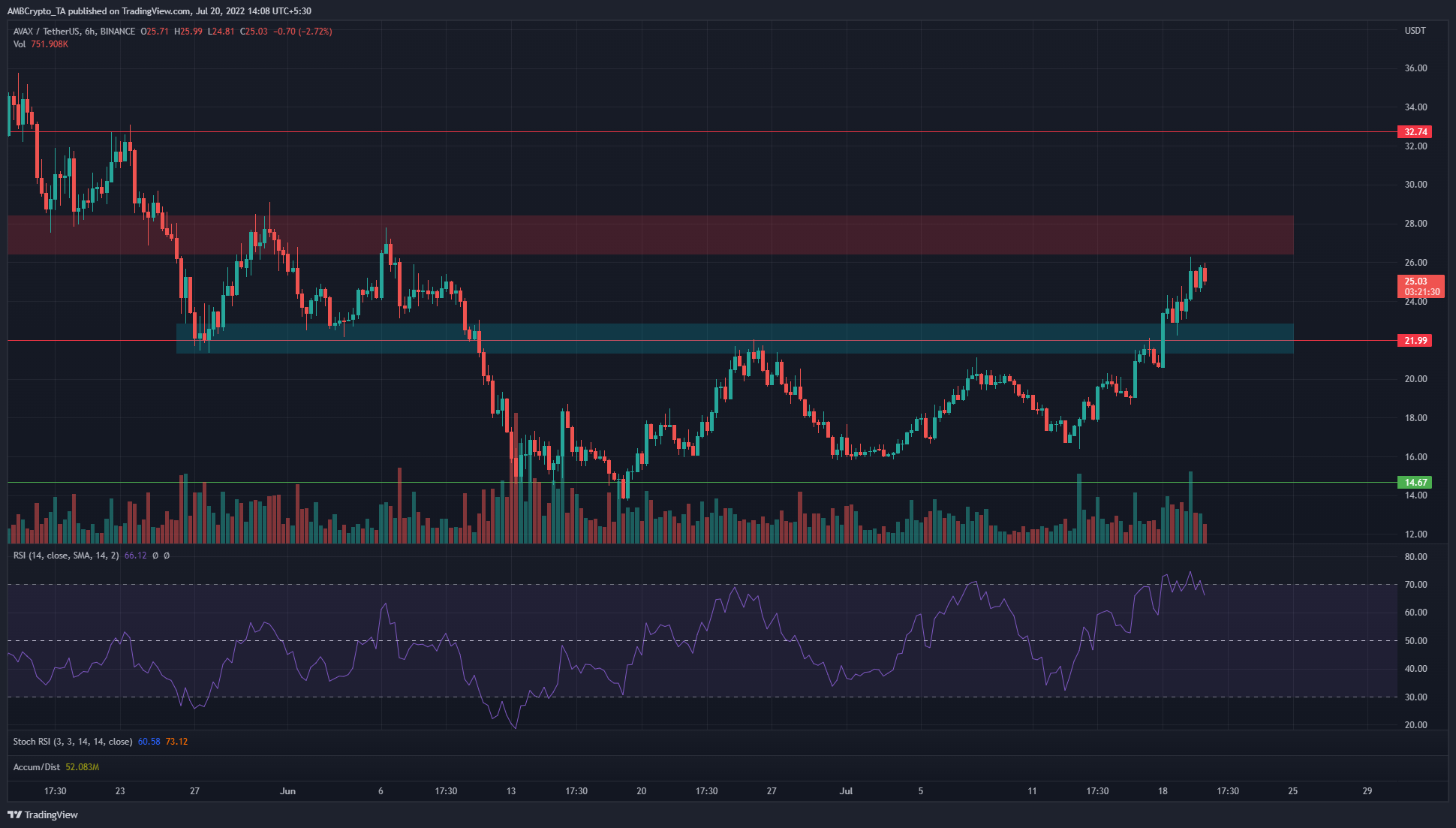Click the teal support zone rectangle
The width and height of the screenshot is (1456, 828).
coord(735,339)
